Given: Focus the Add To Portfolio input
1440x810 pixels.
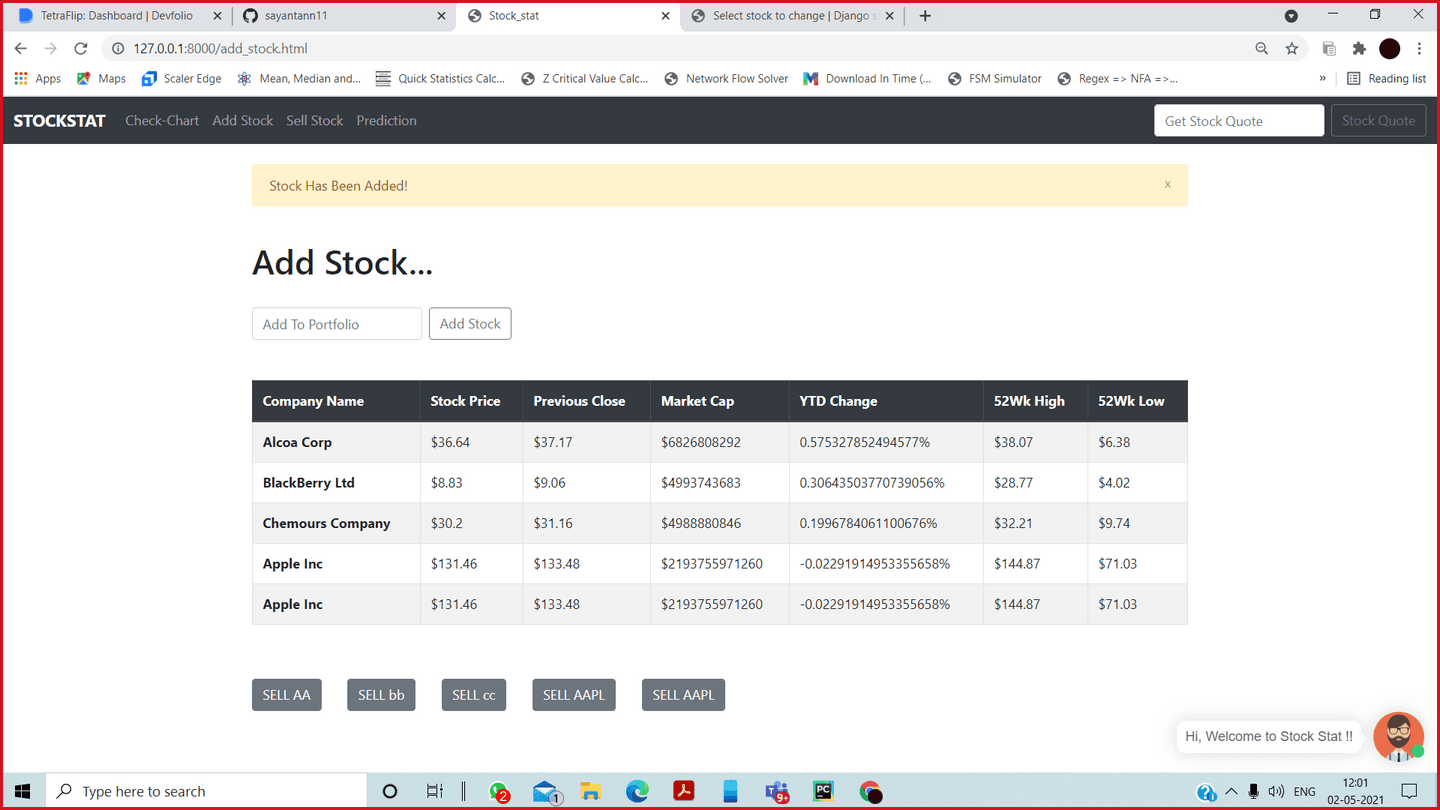Looking at the screenshot, I should (x=337, y=324).
